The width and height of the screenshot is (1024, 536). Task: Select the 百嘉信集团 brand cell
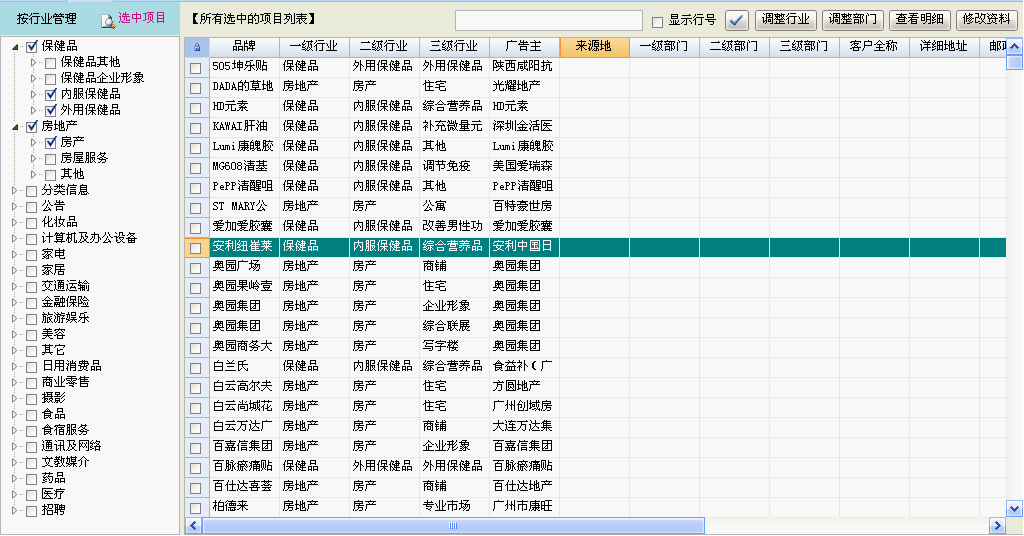tap(244, 447)
